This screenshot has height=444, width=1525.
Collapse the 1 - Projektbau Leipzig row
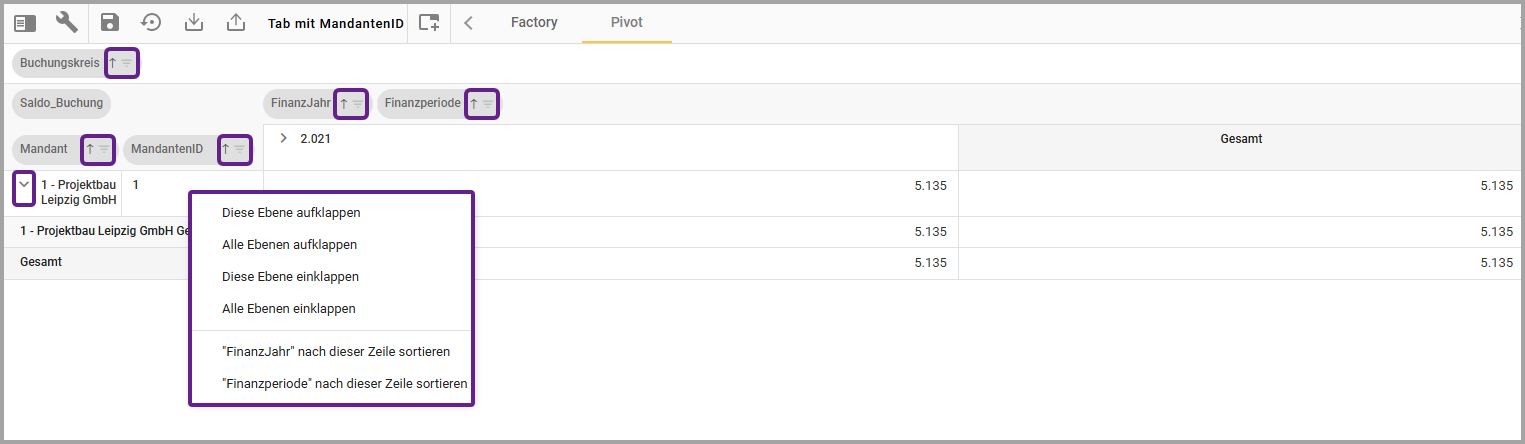[24, 185]
